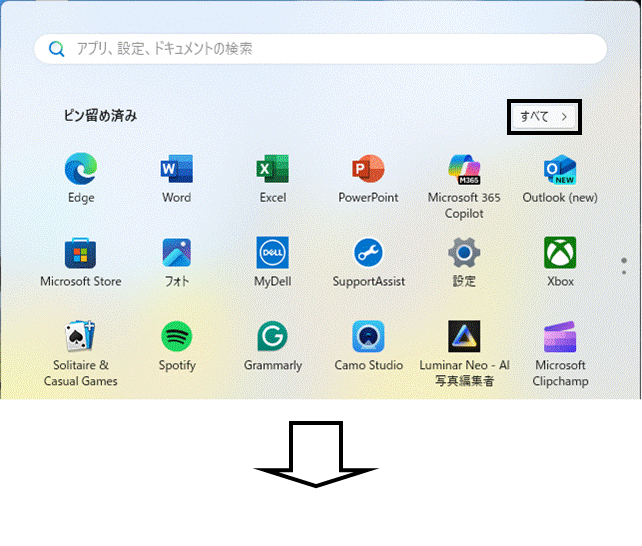Screen dimensions: 642x546
Task: Open the Microsoft Store
Action: (x=81, y=262)
